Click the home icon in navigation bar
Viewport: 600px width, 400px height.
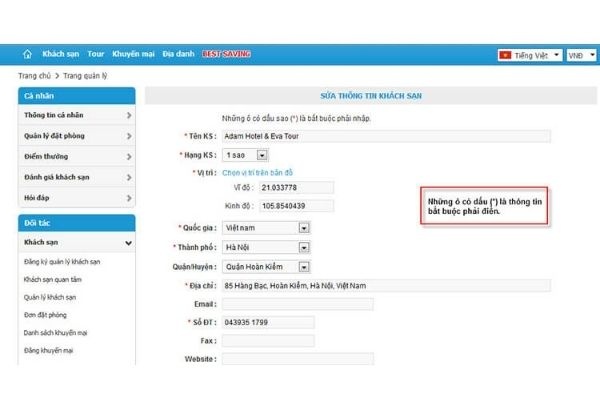point(27,54)
